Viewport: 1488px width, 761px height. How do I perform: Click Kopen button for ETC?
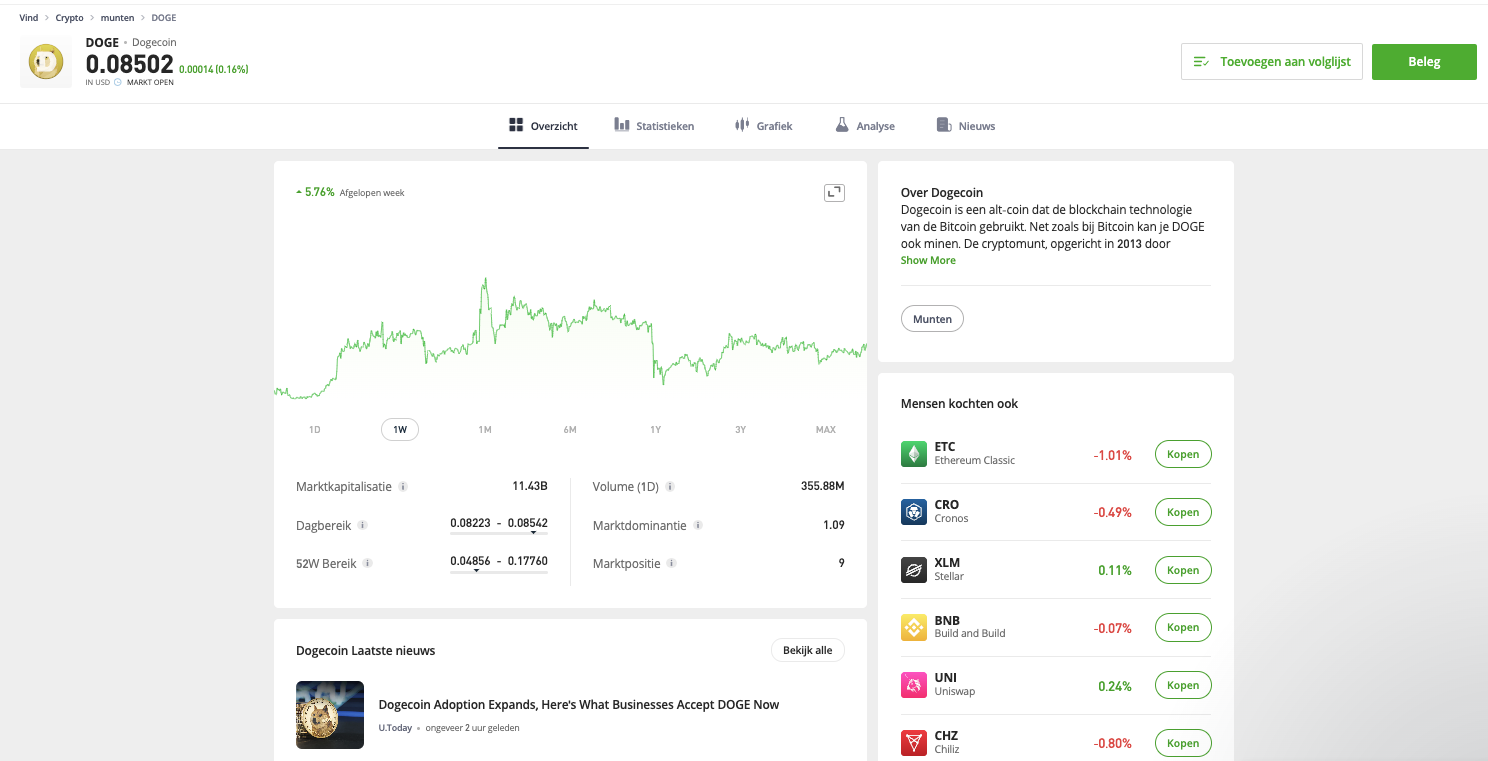[1183, 454]
